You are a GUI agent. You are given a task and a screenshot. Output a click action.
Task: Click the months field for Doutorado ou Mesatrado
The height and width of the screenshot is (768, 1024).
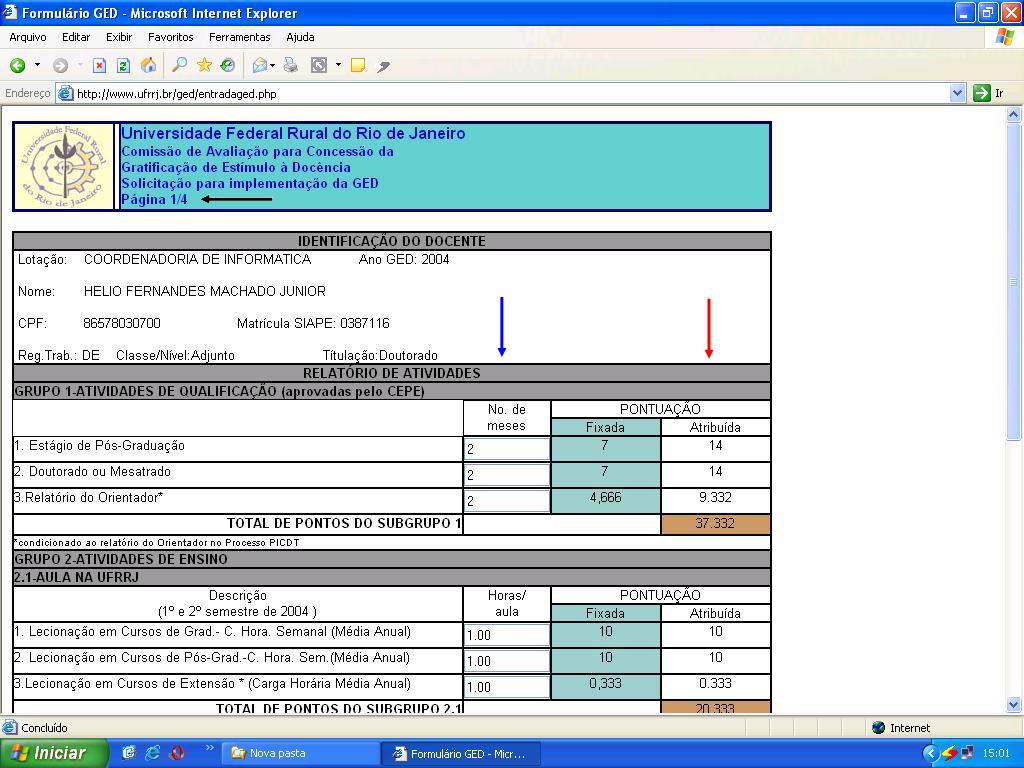[x=507, y=475]
